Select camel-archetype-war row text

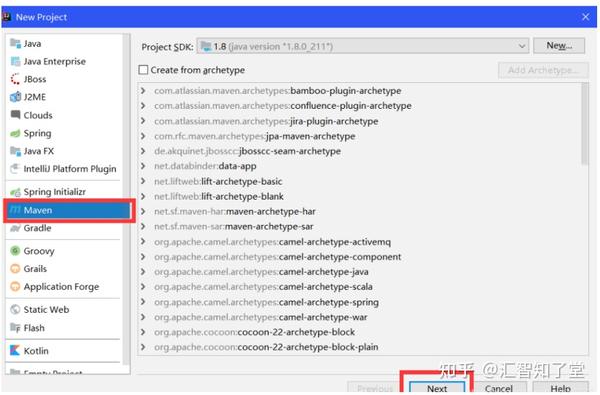[x=261, y=317]
